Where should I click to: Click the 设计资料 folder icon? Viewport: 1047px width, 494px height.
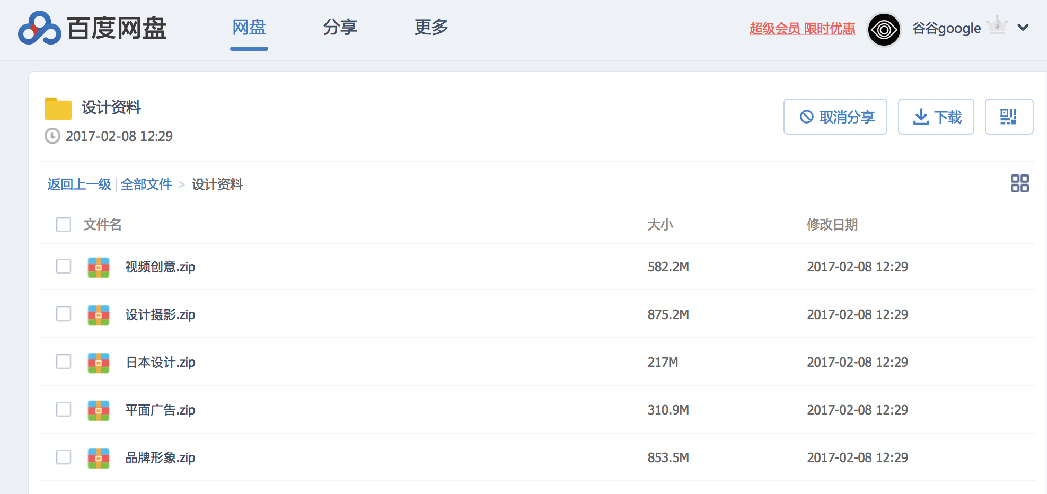click(x=58, y=109)
